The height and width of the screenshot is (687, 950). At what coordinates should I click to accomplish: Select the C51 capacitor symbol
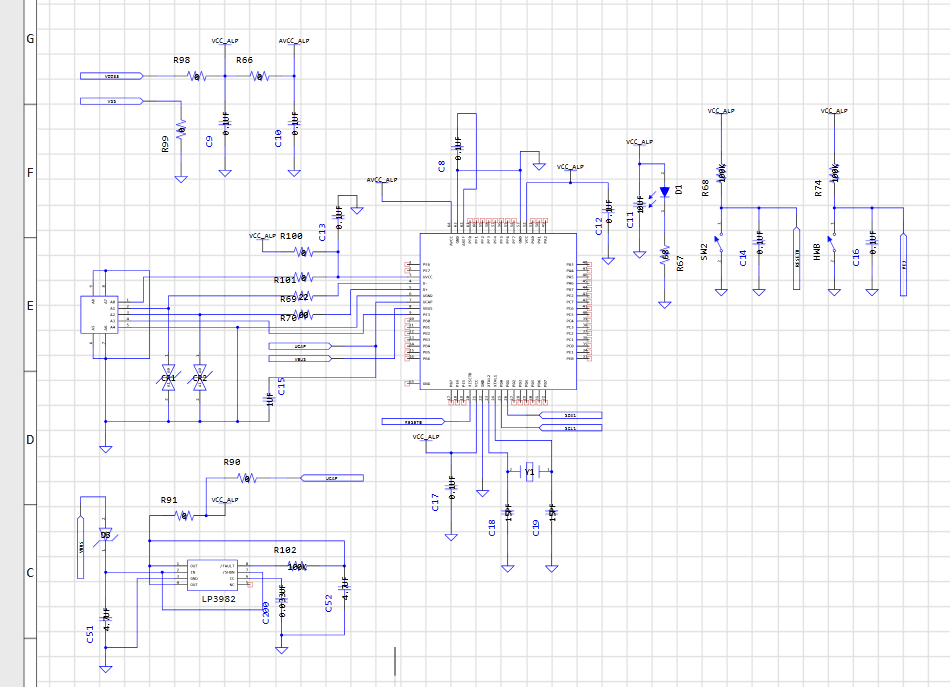105,619
